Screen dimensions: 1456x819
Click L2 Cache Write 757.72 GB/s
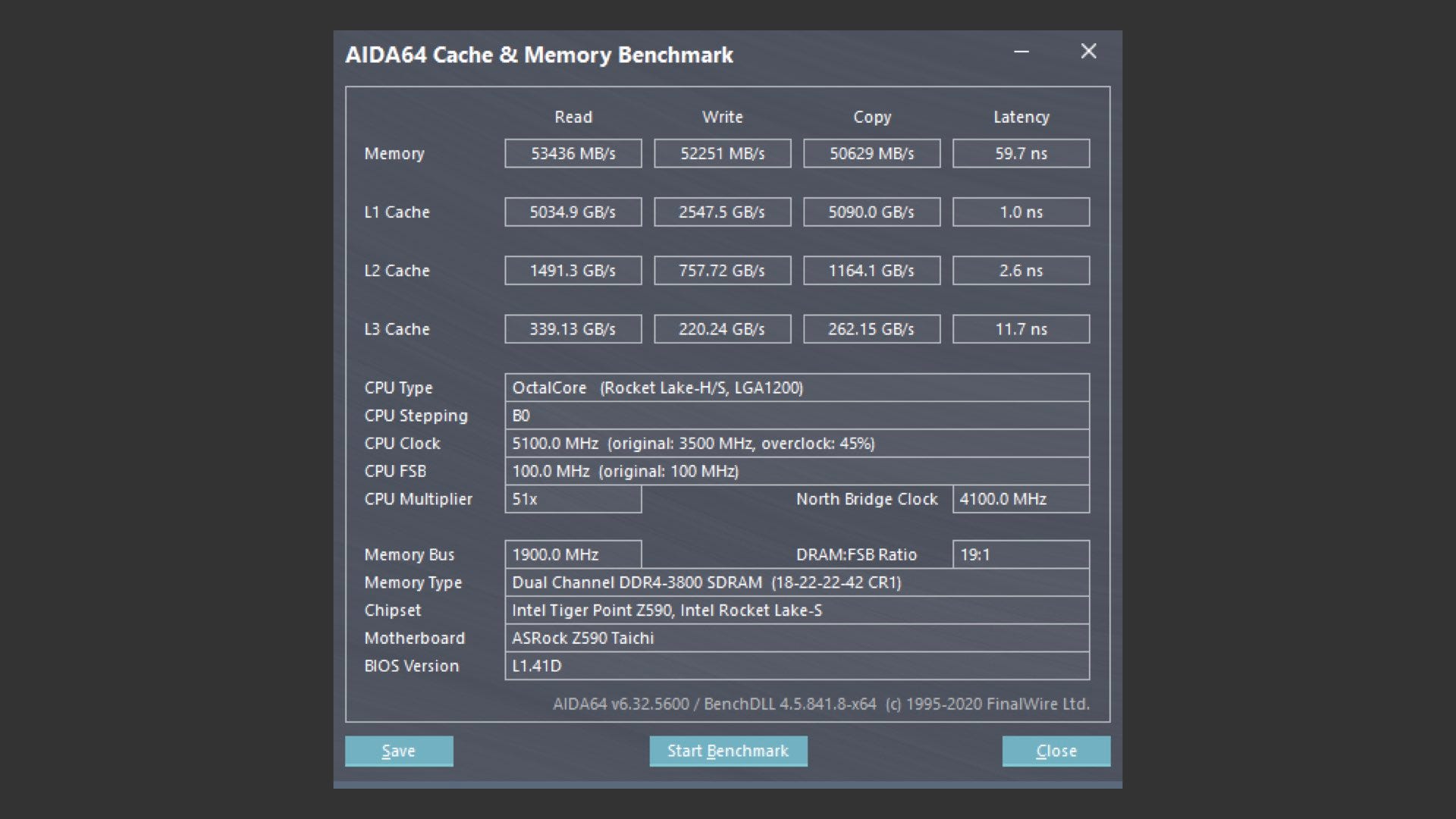pos(723,270)
